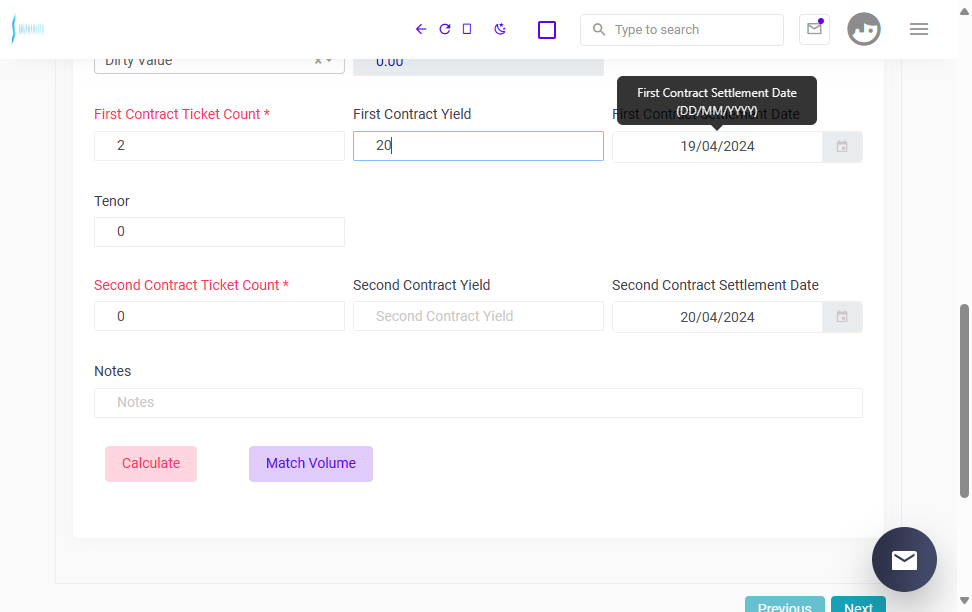Click the Tenor input field
This screenshot has width=972, height=612.
(219, 232)
